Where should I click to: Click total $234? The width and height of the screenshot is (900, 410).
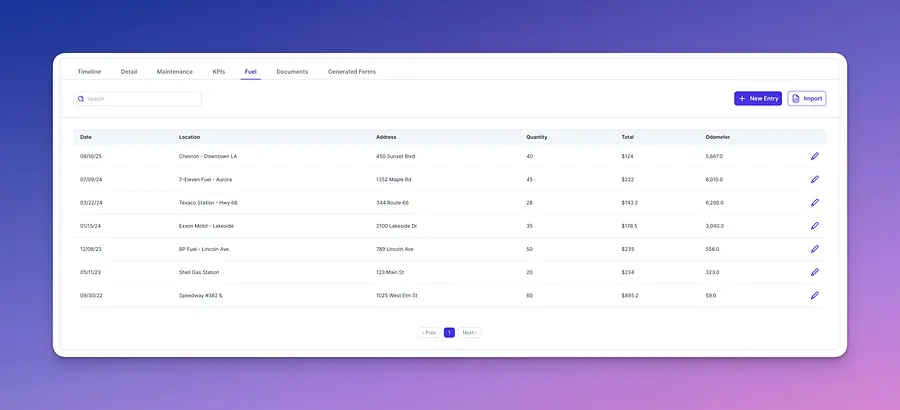pyautogui.click(x=628, y=272)
